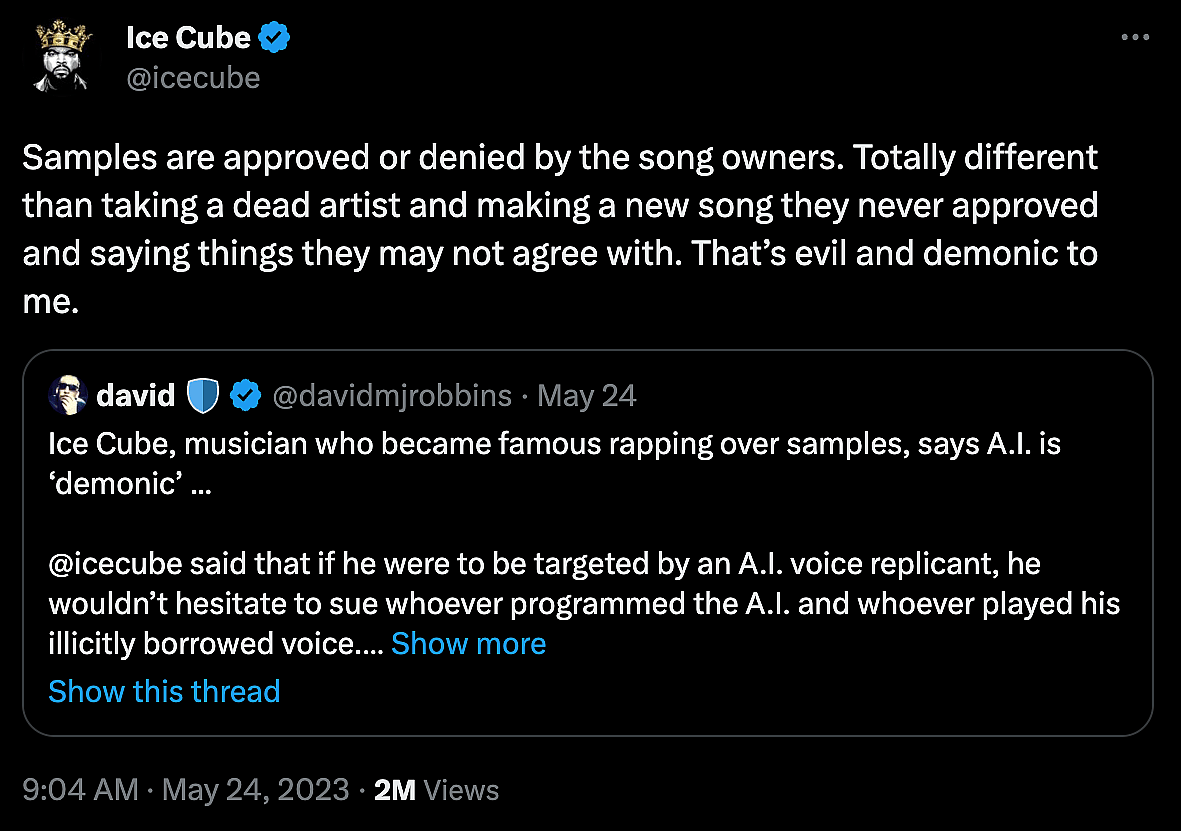
Task: Open the @icecube handle under the name
Action: click(x=193, y=78)
